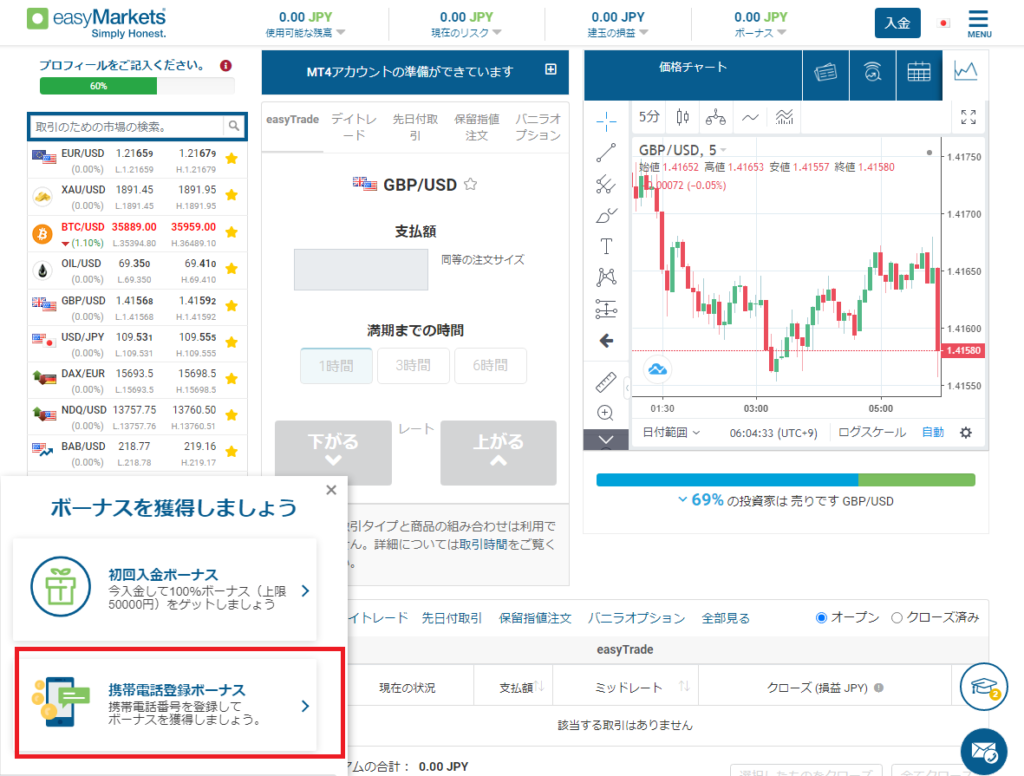The width and height of the screenshot is (1024, 776).
Task: Open the compare symbols scale icon
Action: [x=716, y=117]
